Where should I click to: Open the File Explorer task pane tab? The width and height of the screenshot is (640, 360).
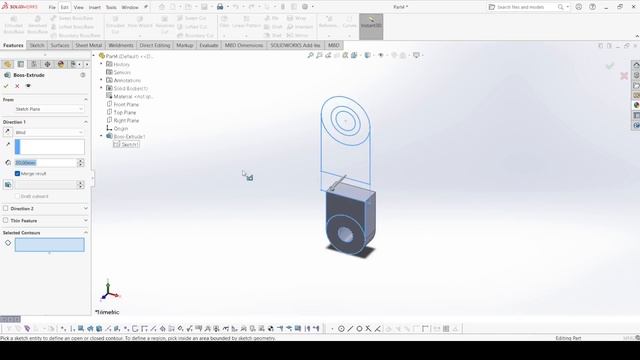(x=636, y=85)
